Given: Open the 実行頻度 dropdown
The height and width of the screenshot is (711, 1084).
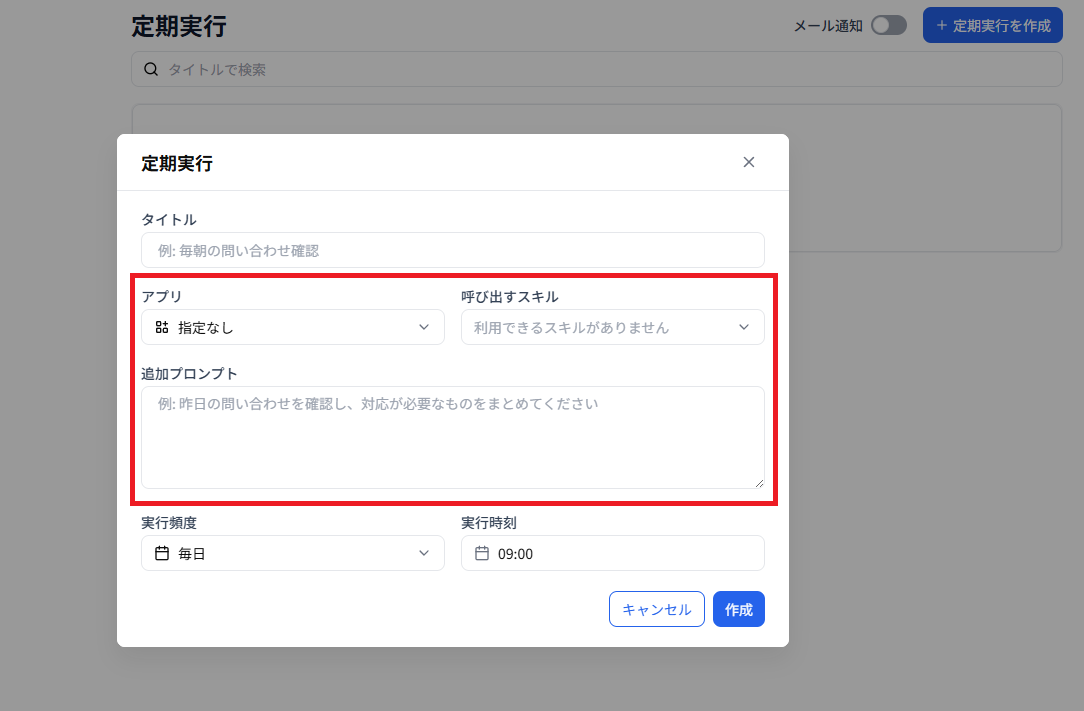Looking at the screenshot, I should click(292, 553).
